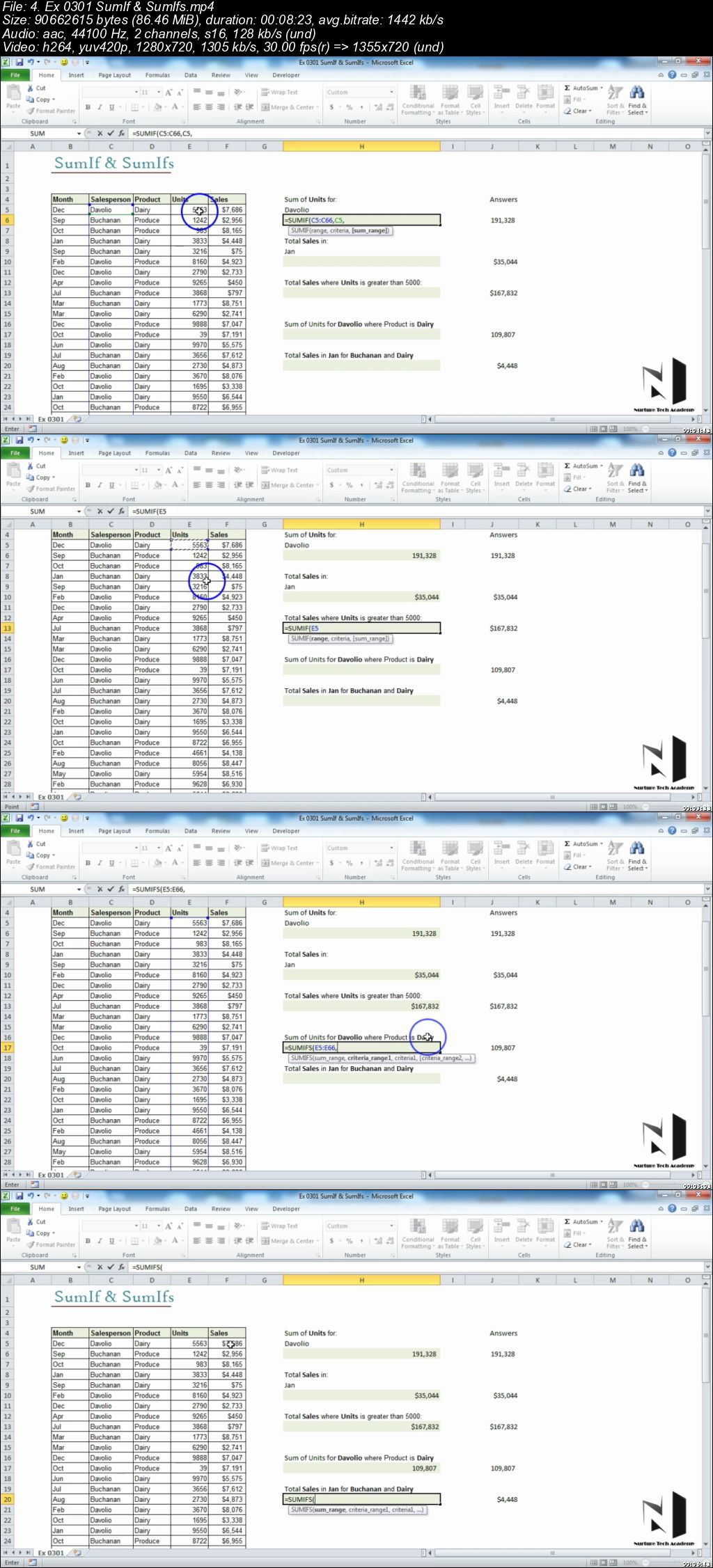The image size is (713, 1568).
Task: Open the Clipboard dialog launcher in the top window
Action: coord(75,122)
